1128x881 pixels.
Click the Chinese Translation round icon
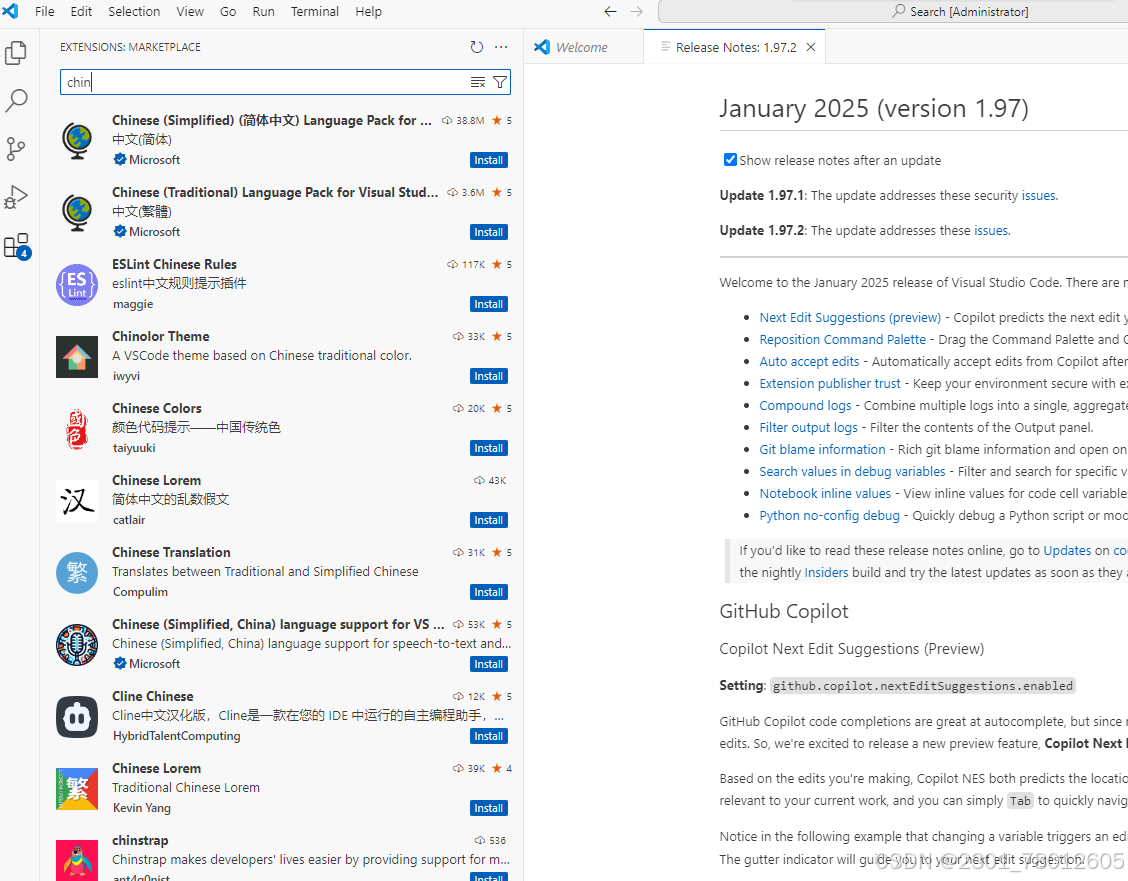77,572
